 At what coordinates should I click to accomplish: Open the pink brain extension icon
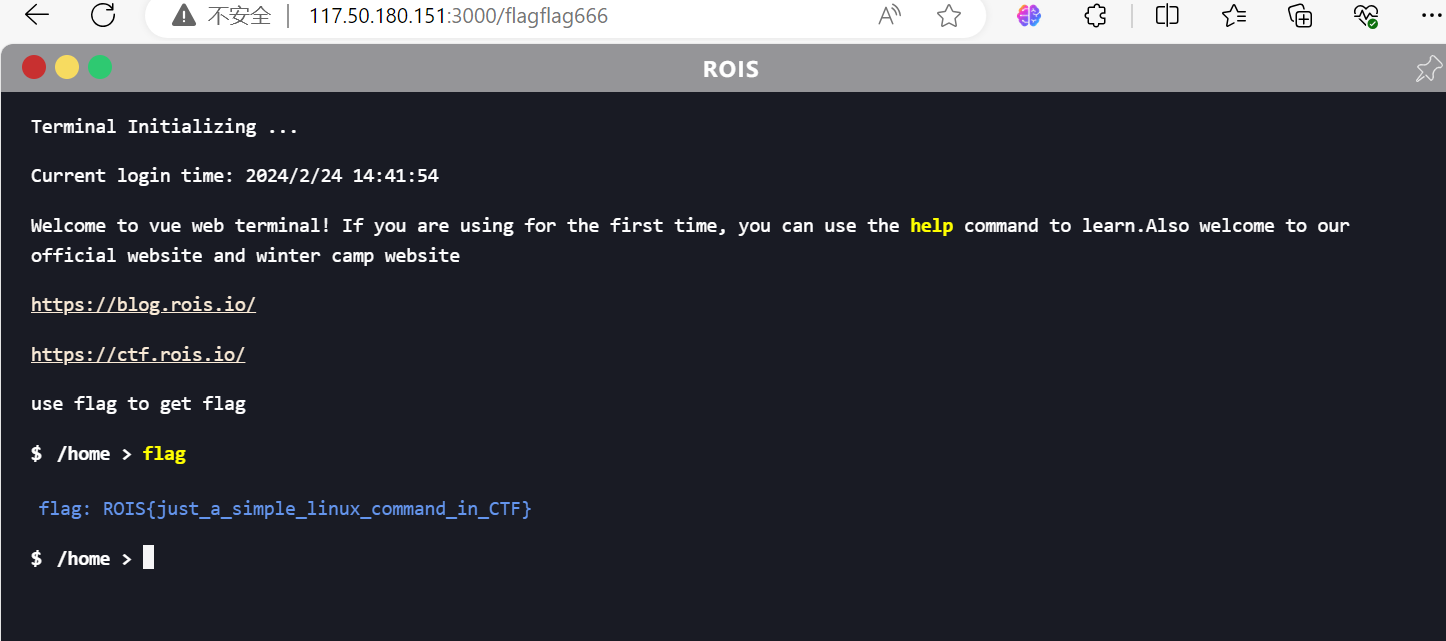1029,16
